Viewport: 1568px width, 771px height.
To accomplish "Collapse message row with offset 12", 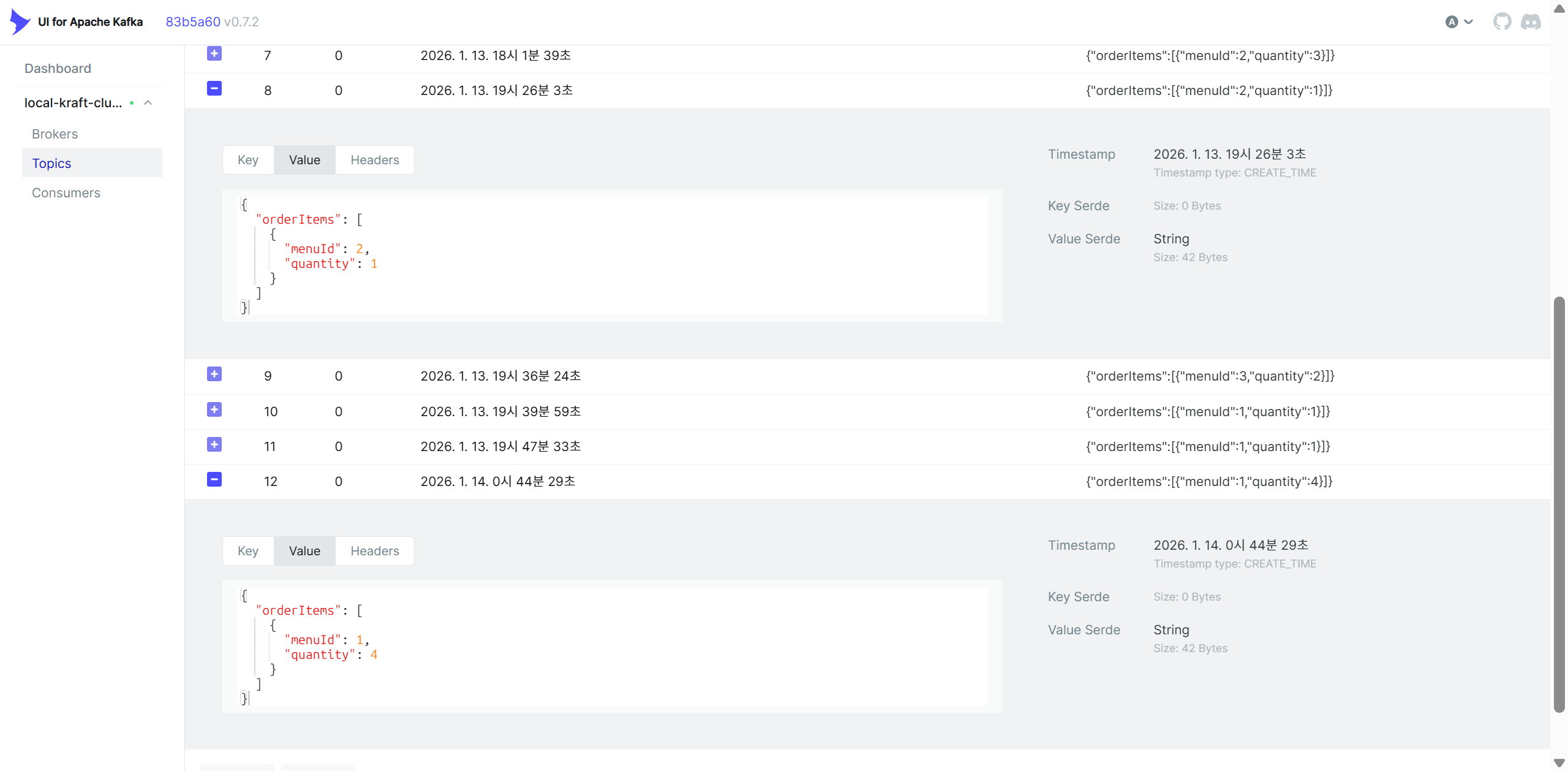I will [x=214, y=480].
